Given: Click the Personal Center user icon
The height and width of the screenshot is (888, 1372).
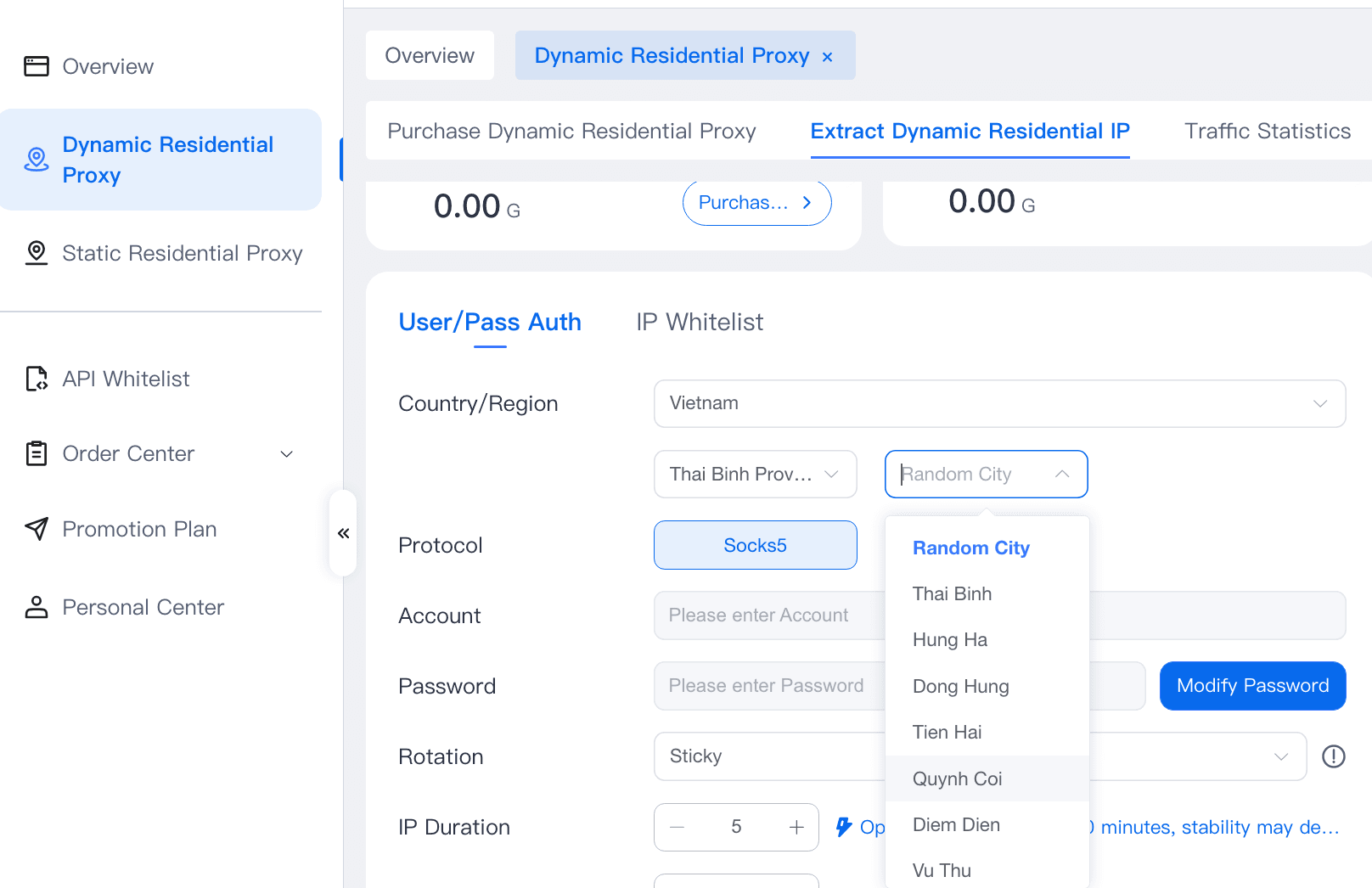Looking at the screenshot, I should tap(37, 607).
